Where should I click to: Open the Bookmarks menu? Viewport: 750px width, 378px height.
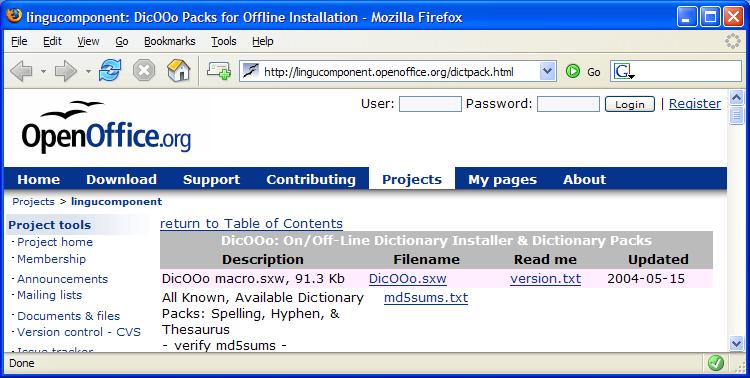click(170, 41)
